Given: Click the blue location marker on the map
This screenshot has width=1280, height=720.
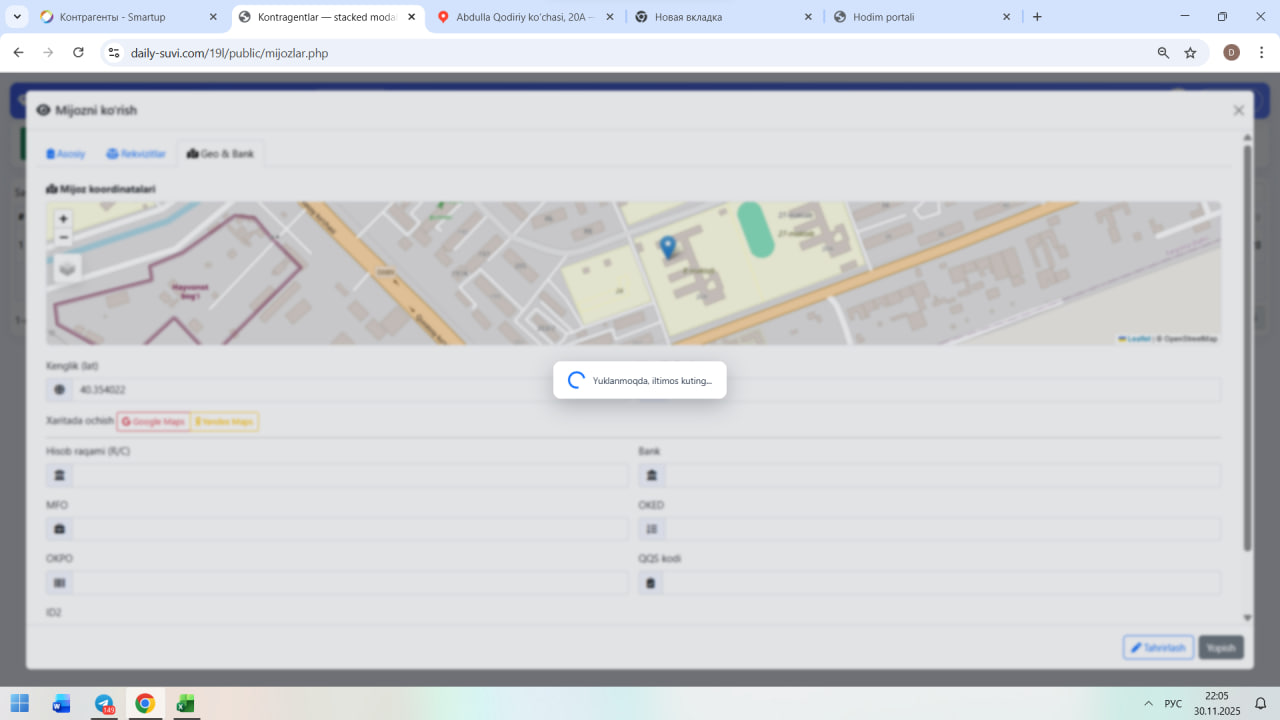Looking at the screenshot, I should coord(668,246).
